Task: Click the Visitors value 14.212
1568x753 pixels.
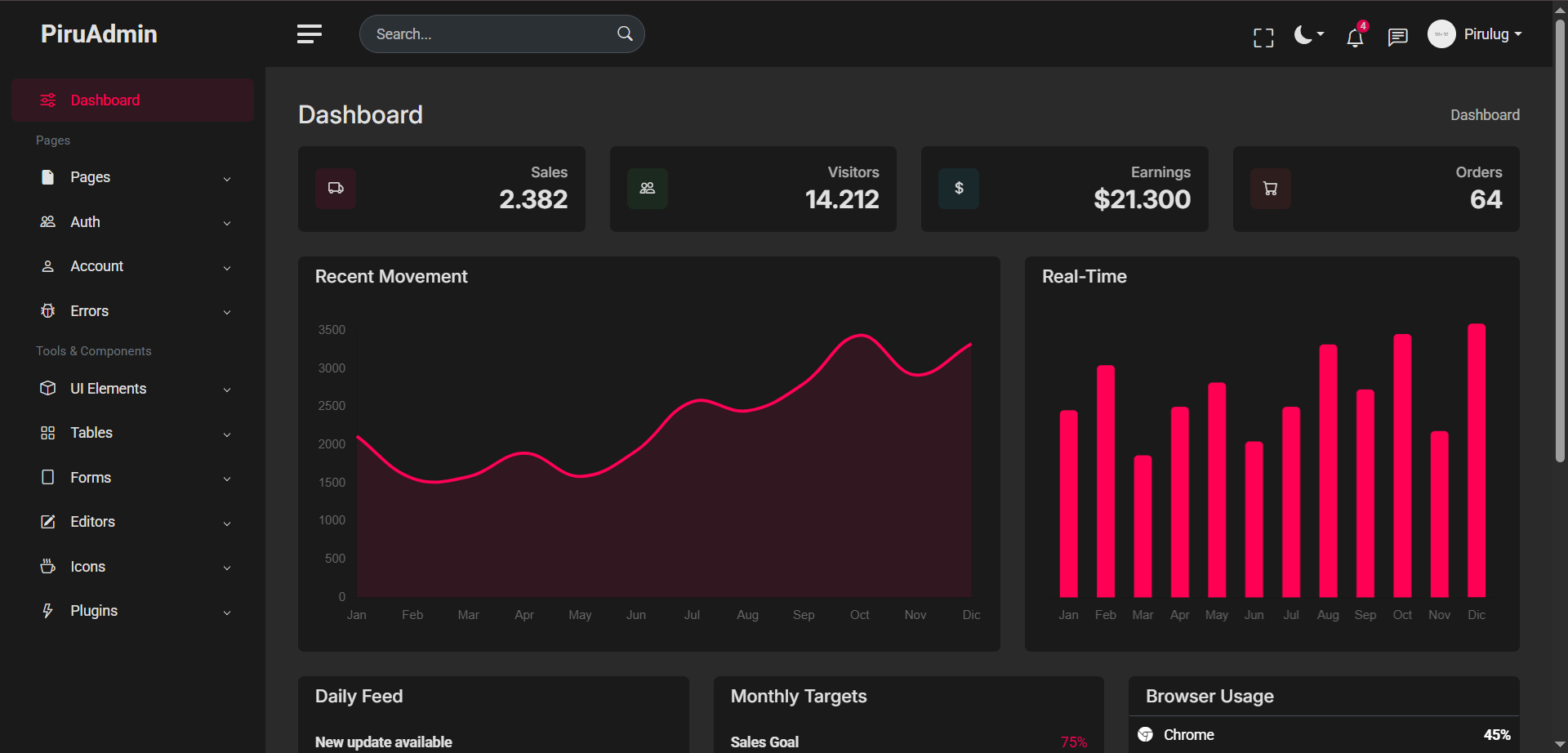Action: (842, 199)
